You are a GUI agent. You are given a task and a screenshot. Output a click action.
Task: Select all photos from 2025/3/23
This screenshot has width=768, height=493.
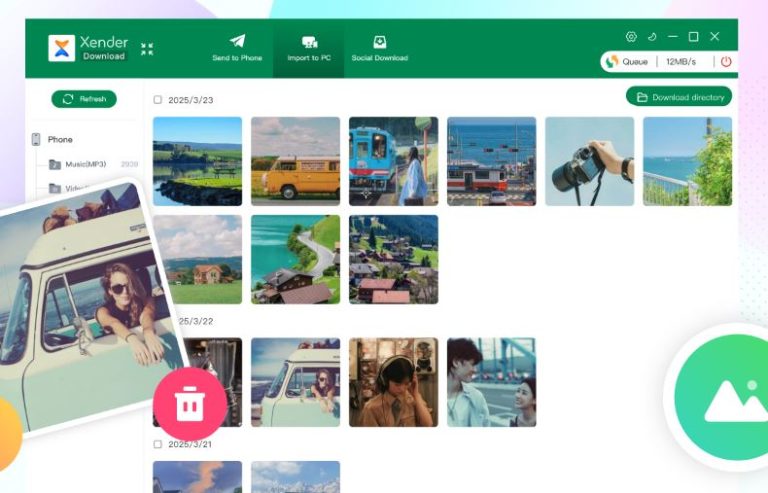pyautogui.click(x=157, y=100)
